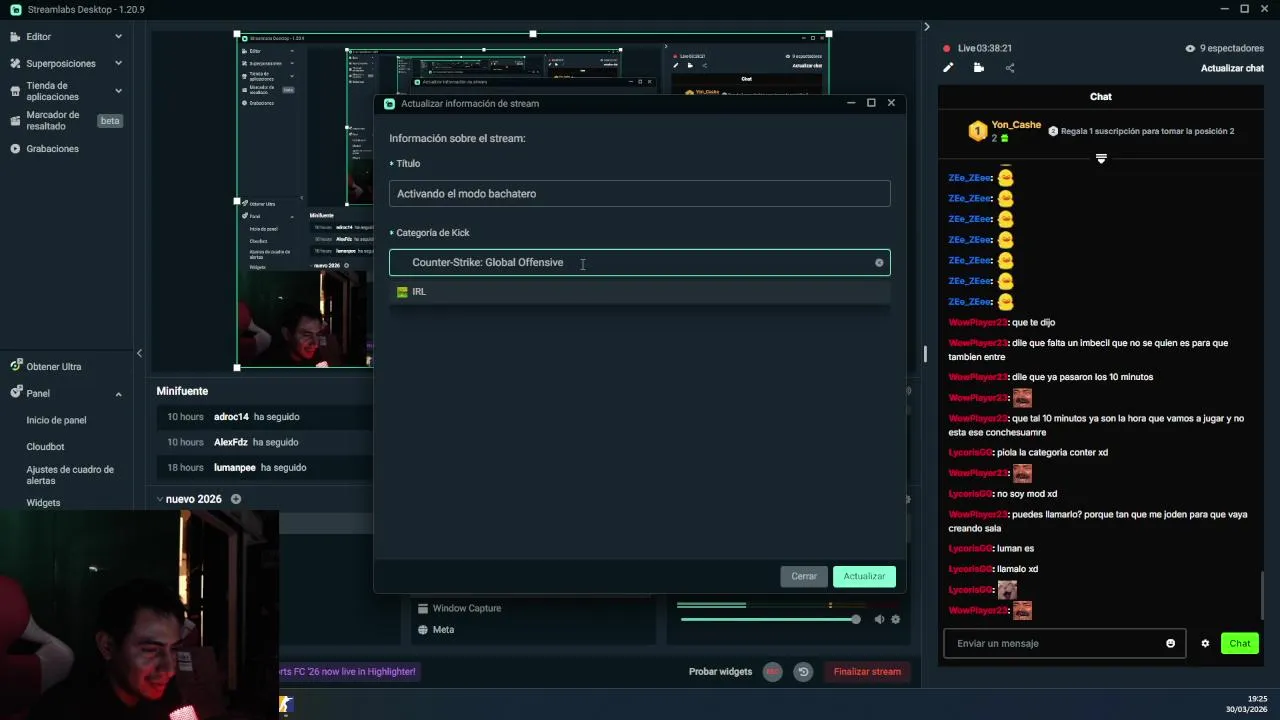Click the gold rank 1 badge
The image size is (1280, 720).
978,131
